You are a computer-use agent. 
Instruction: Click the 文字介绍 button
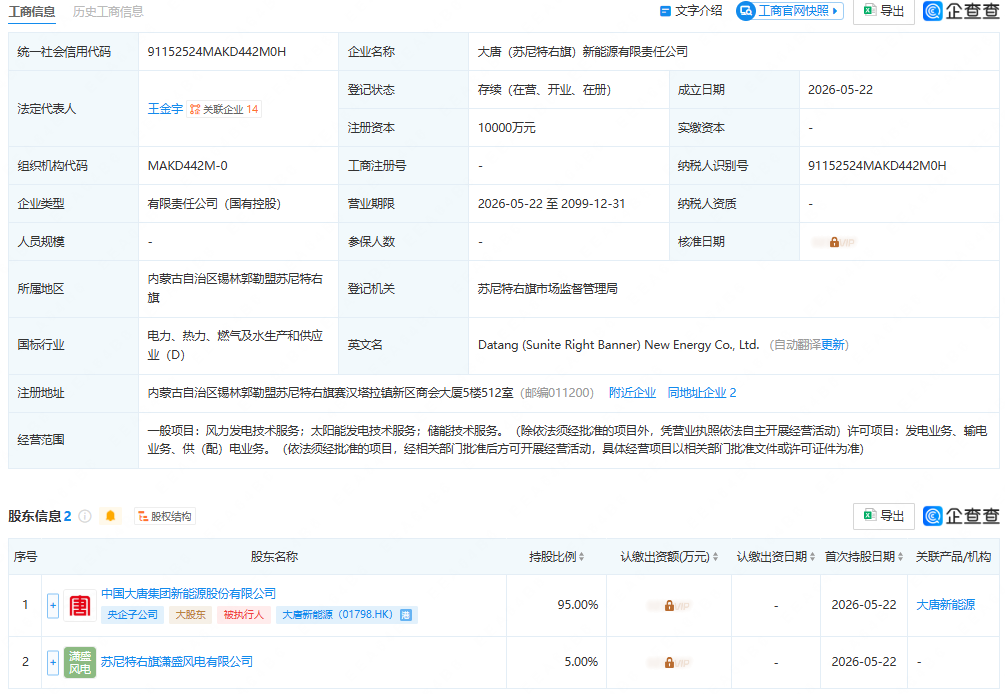(x=691, y=11)
